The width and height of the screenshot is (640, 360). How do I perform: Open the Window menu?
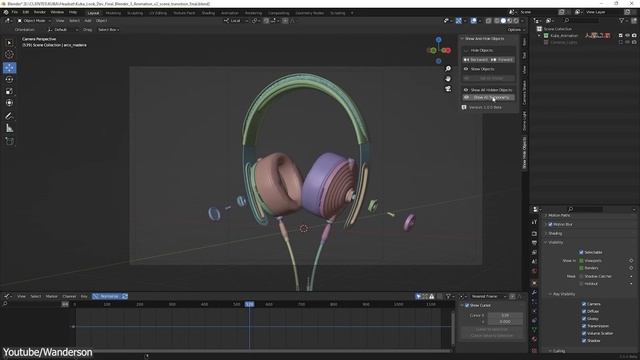[57, 12]
